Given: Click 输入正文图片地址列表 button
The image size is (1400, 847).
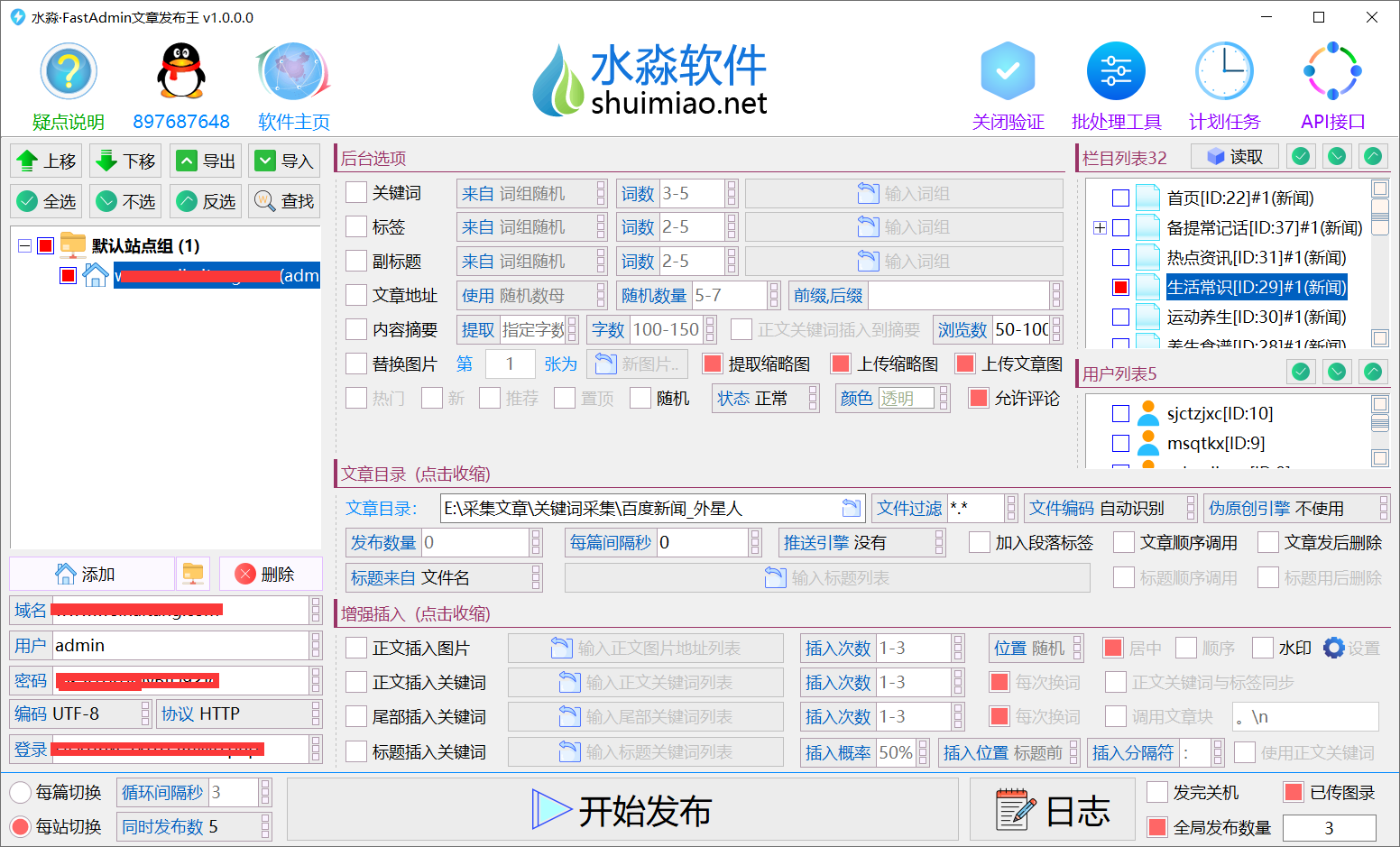Looking at the screenshot, I should pyautogui.click(x=646, y=648).
